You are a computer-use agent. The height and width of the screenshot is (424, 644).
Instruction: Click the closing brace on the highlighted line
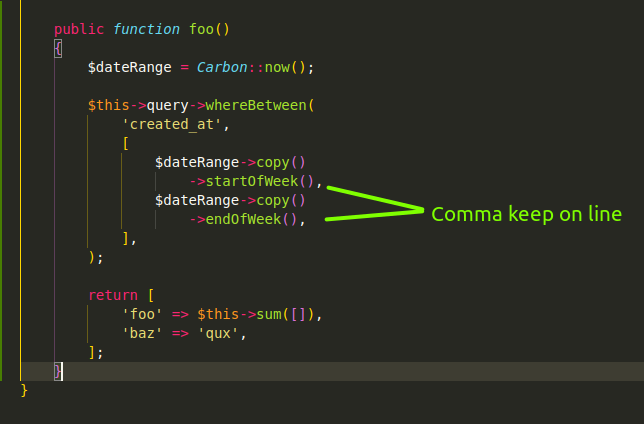tap(59, 371)
